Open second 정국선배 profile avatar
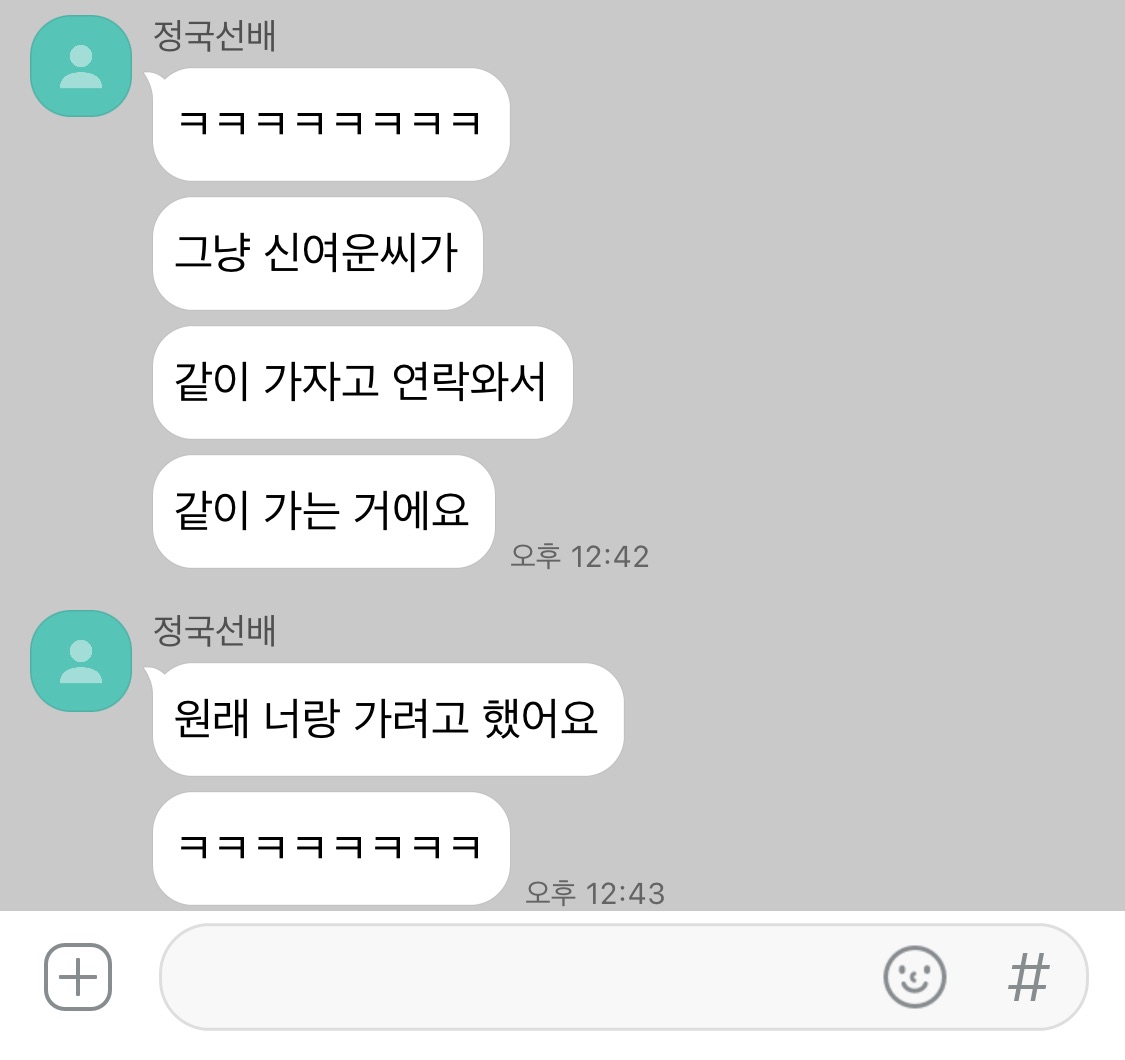This screenshot has width=1125, height=1060. (x=81, y=661)
